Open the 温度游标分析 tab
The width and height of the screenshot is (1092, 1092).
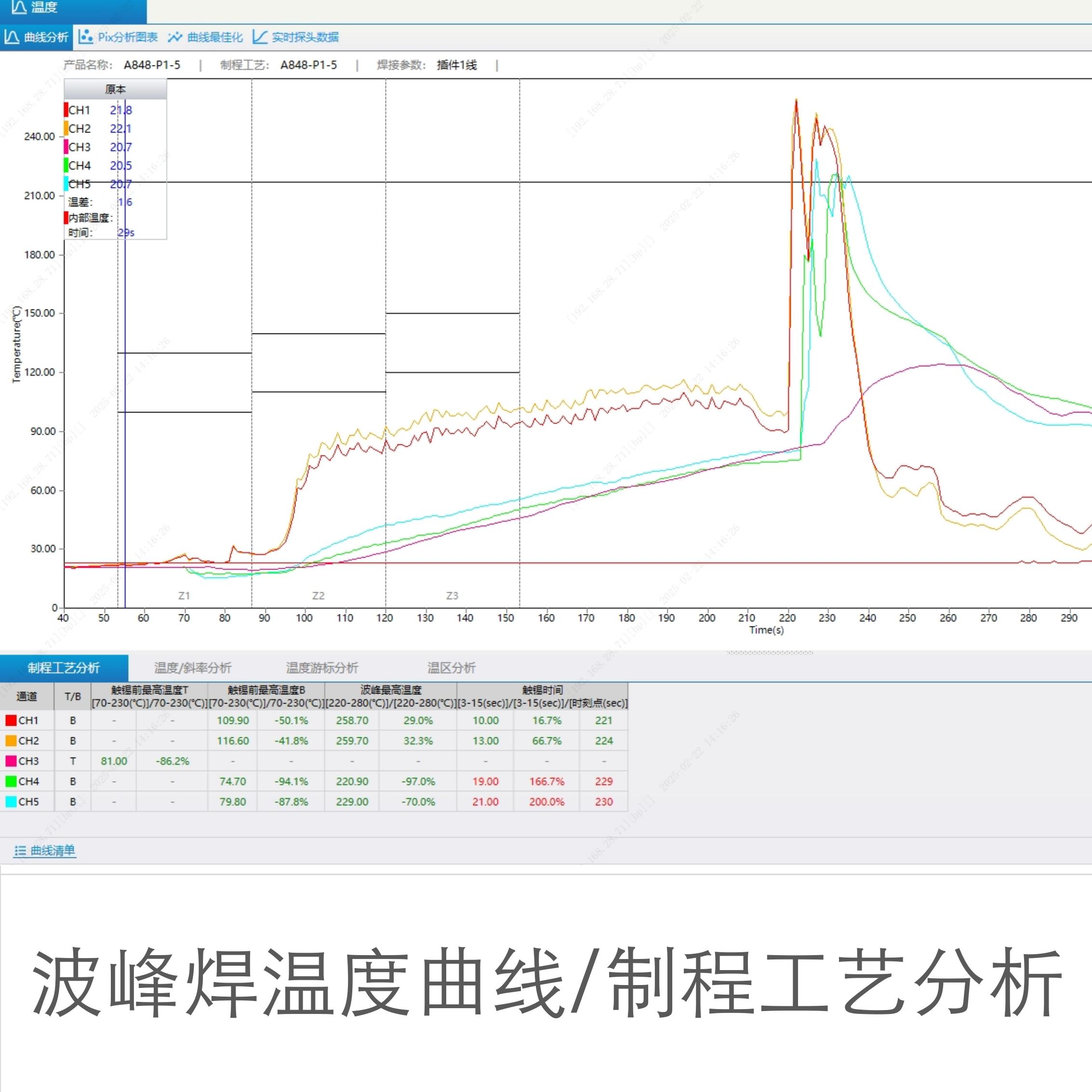click(x=321, y=667)
